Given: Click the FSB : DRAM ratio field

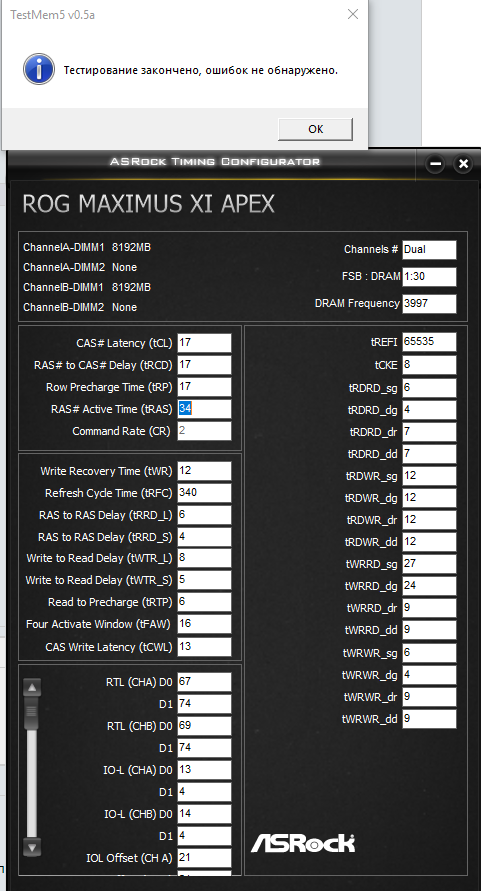Looking at the screenshot, I should pyautogui.click(x=429, y=277).
